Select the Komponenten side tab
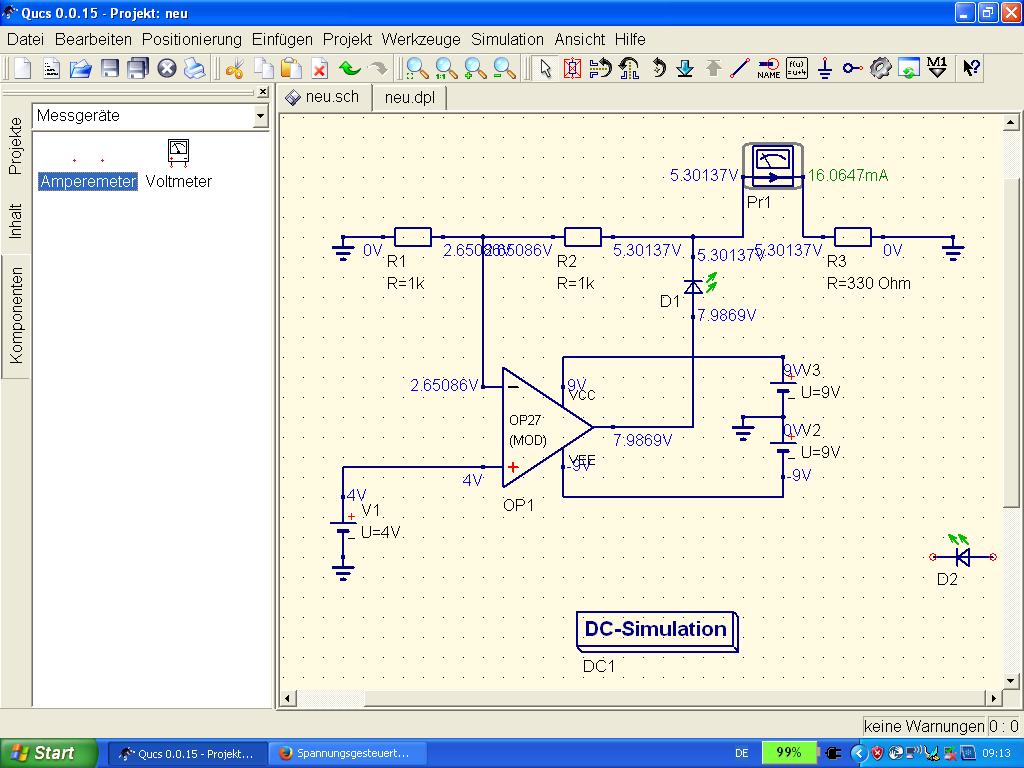1024x768 pixels. [x=16, y=315]
